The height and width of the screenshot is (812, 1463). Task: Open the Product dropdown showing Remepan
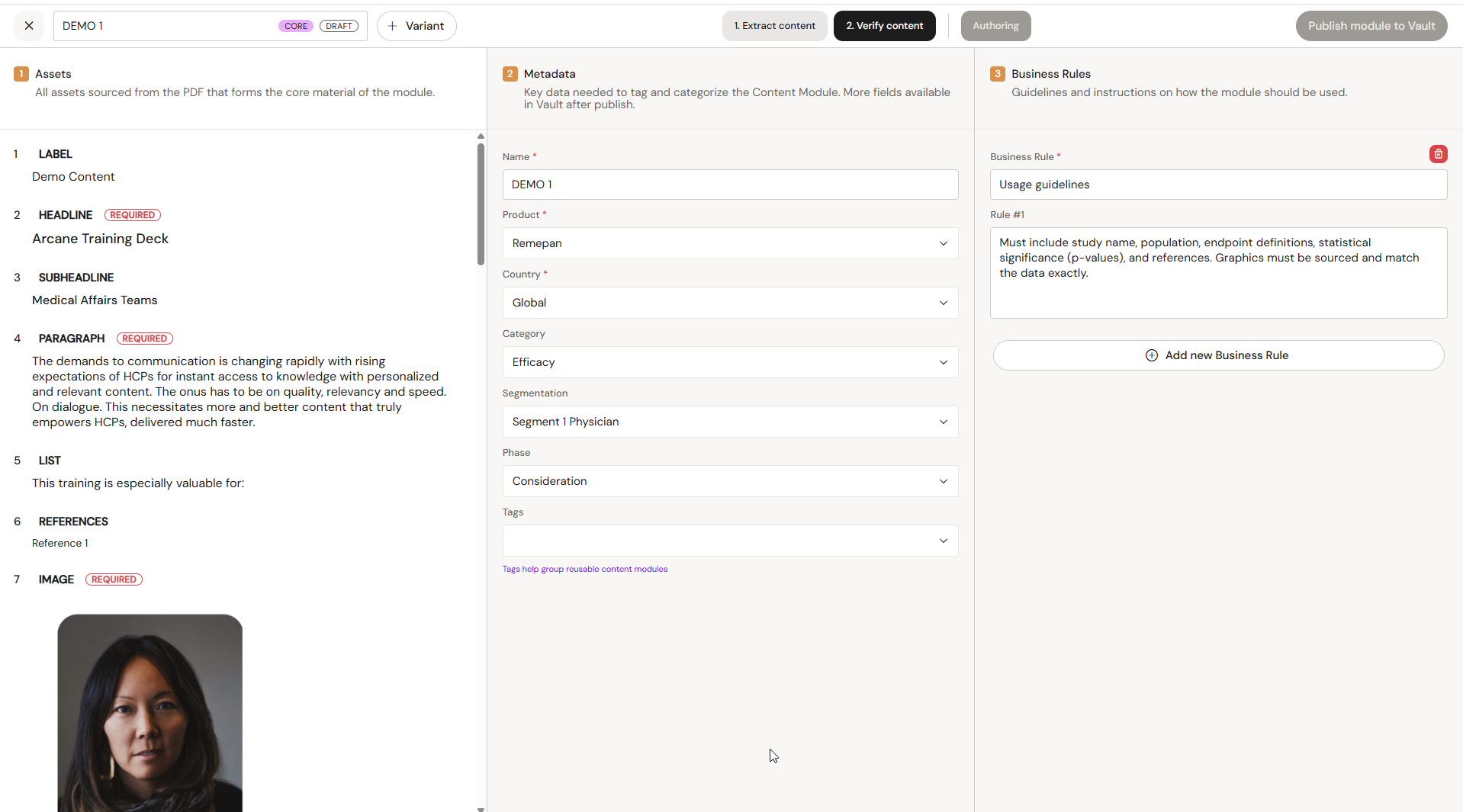coord(730,243)
